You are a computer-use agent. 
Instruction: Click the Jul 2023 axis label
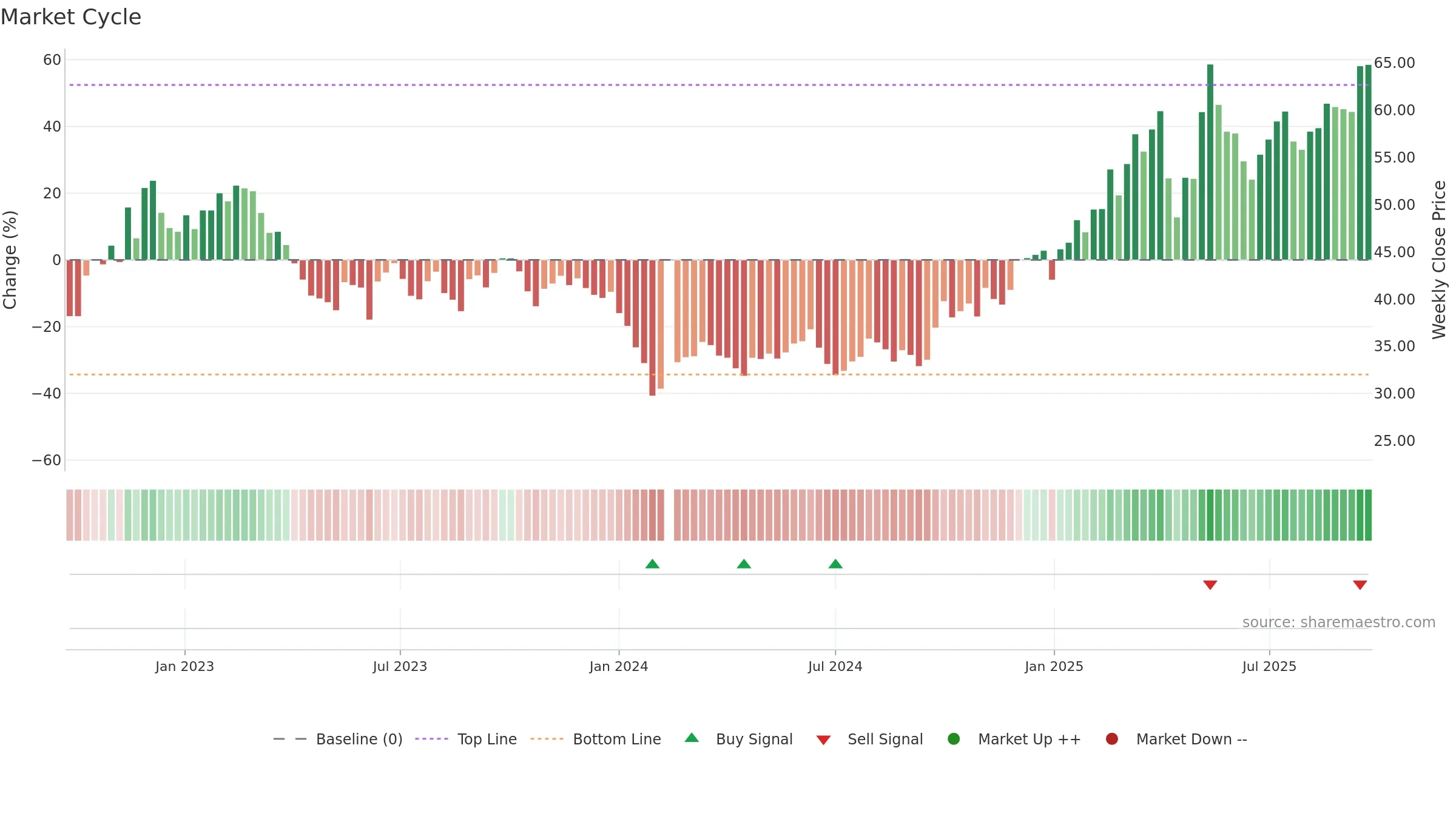(400, 666)
